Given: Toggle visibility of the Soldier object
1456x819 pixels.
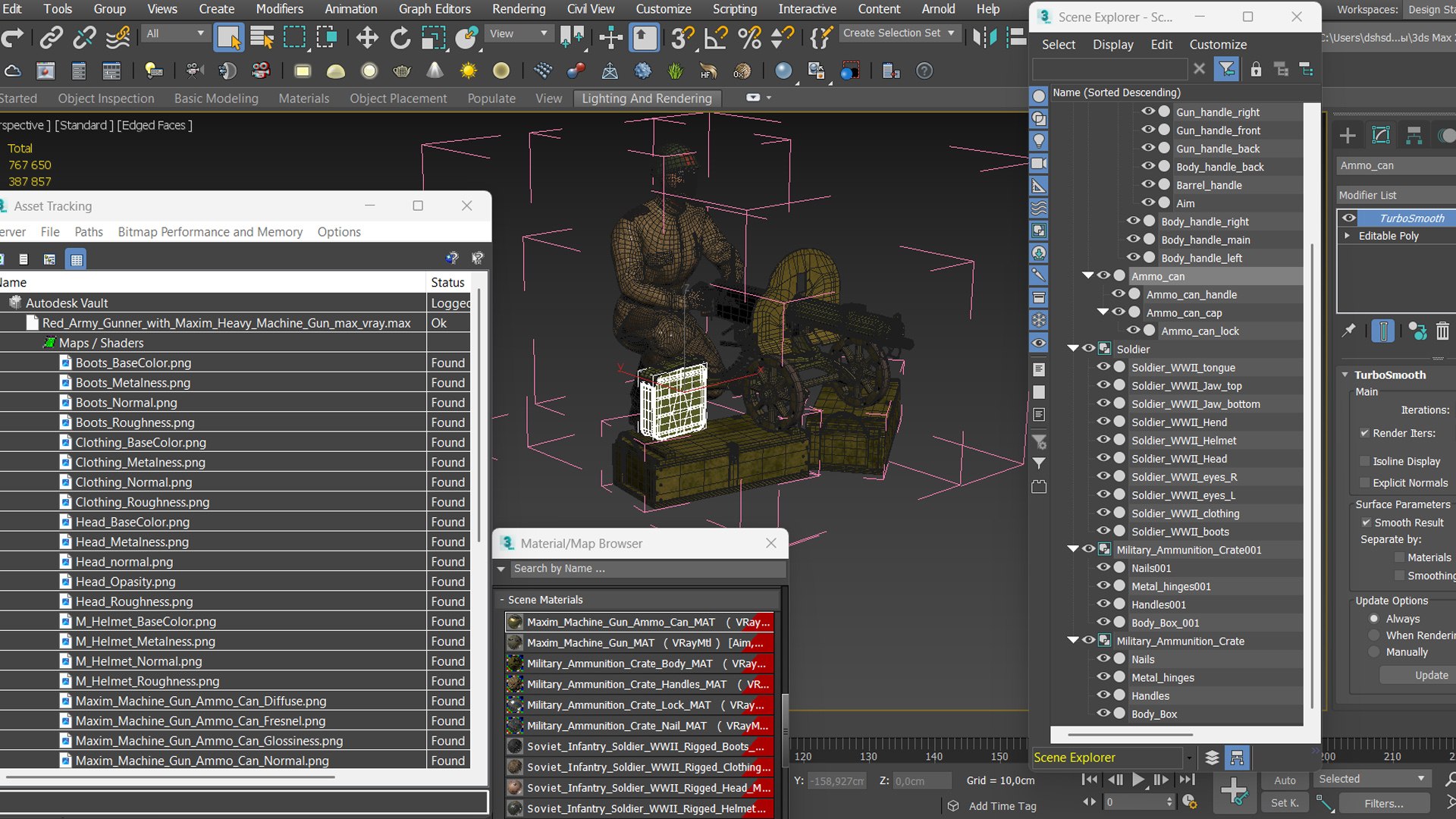Looking at the screenshot, I should (x=1088, y=349).
